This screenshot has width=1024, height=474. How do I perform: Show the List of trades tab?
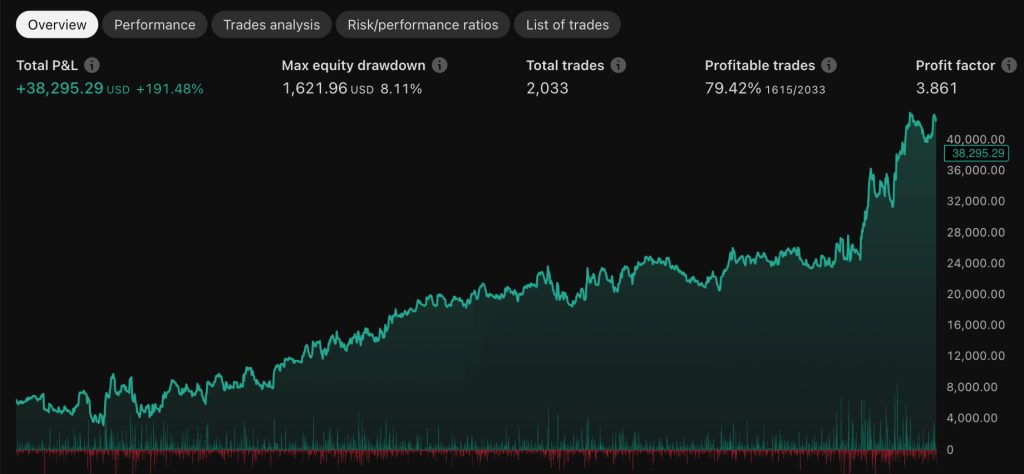[568, 25]
